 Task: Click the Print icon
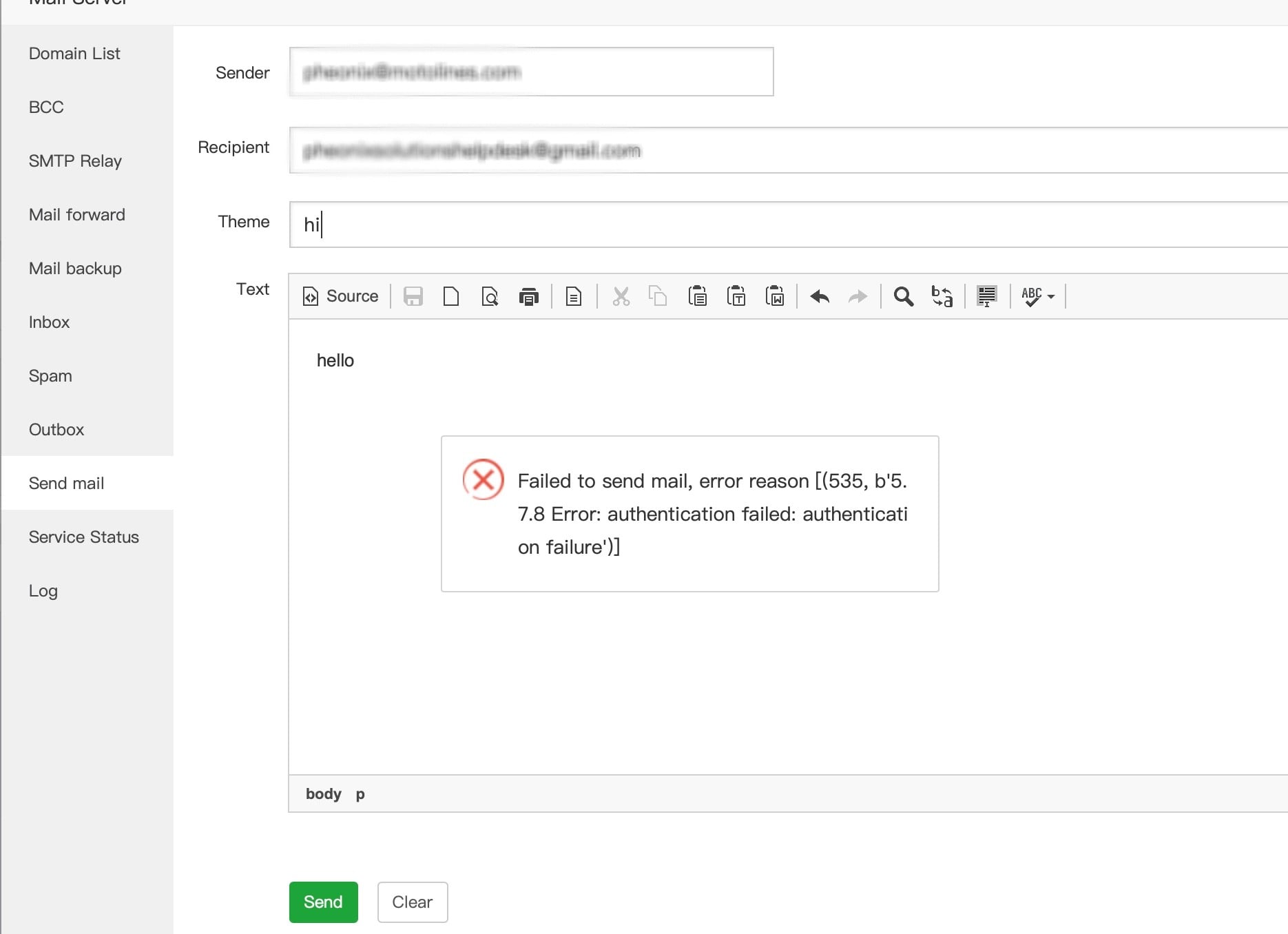(x=528, y=296)
